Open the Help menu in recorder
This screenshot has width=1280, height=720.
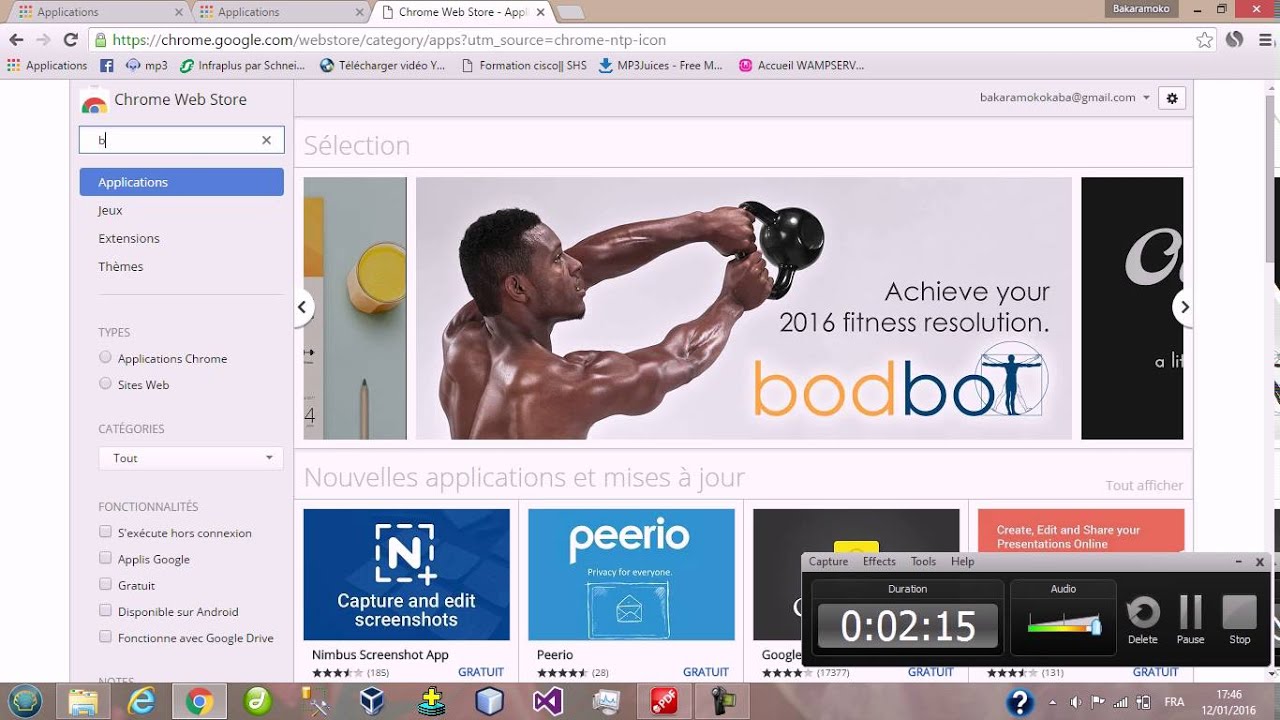pos(962,562)
